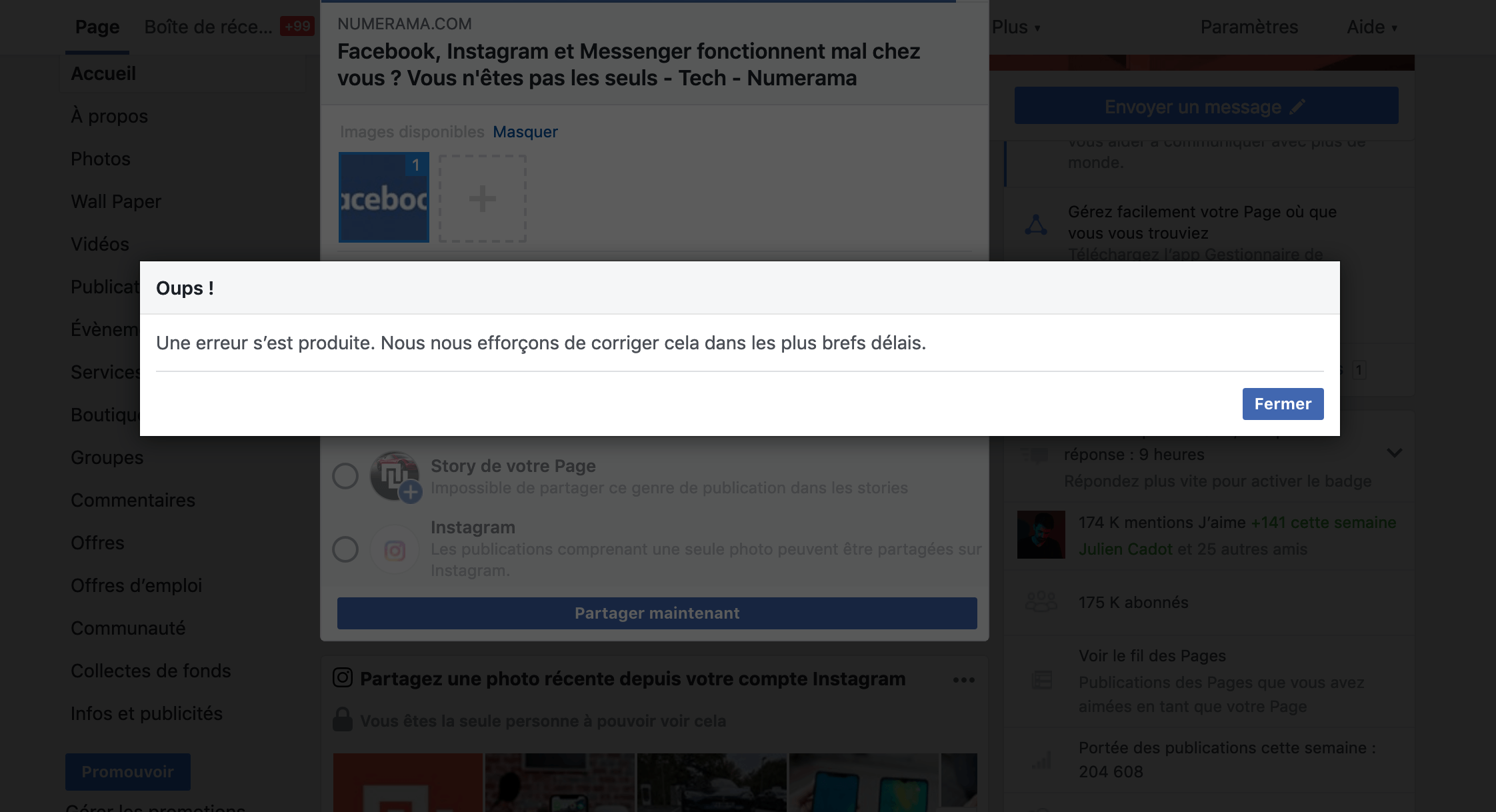
Task: Click the NUMERAMA.COM source label
Action: (x=405, y=24)
